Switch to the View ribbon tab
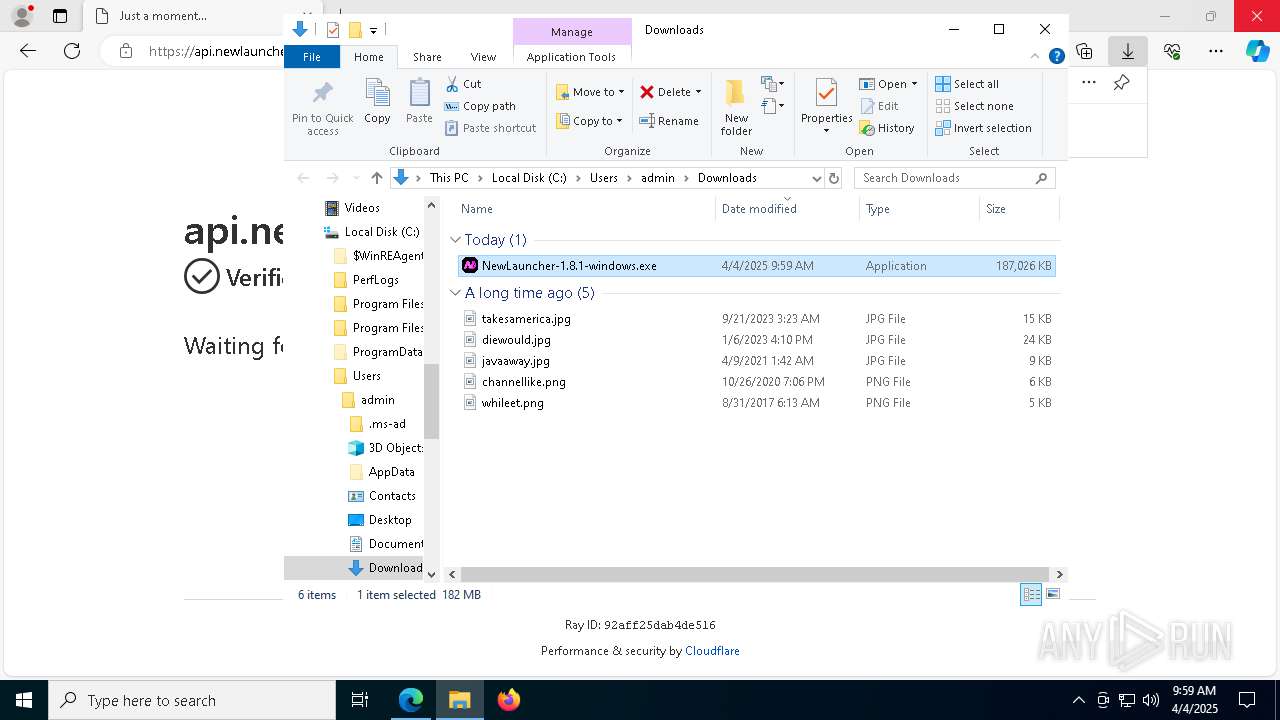The height and width of the screenshot is (720, 1280). coord(483,57)
